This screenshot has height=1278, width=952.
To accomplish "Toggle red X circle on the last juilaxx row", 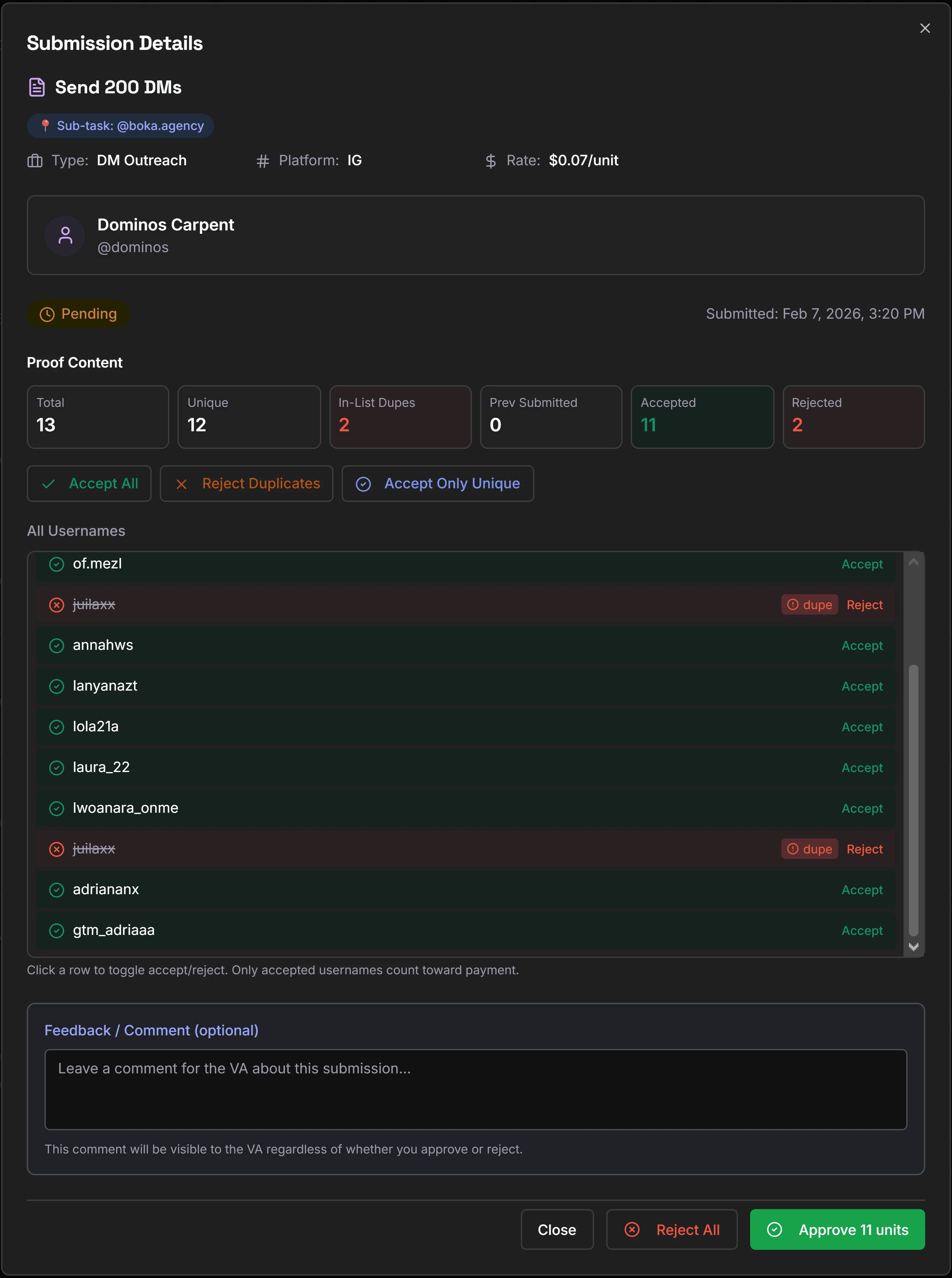I will pyautogui.click(x=56, y=849).
